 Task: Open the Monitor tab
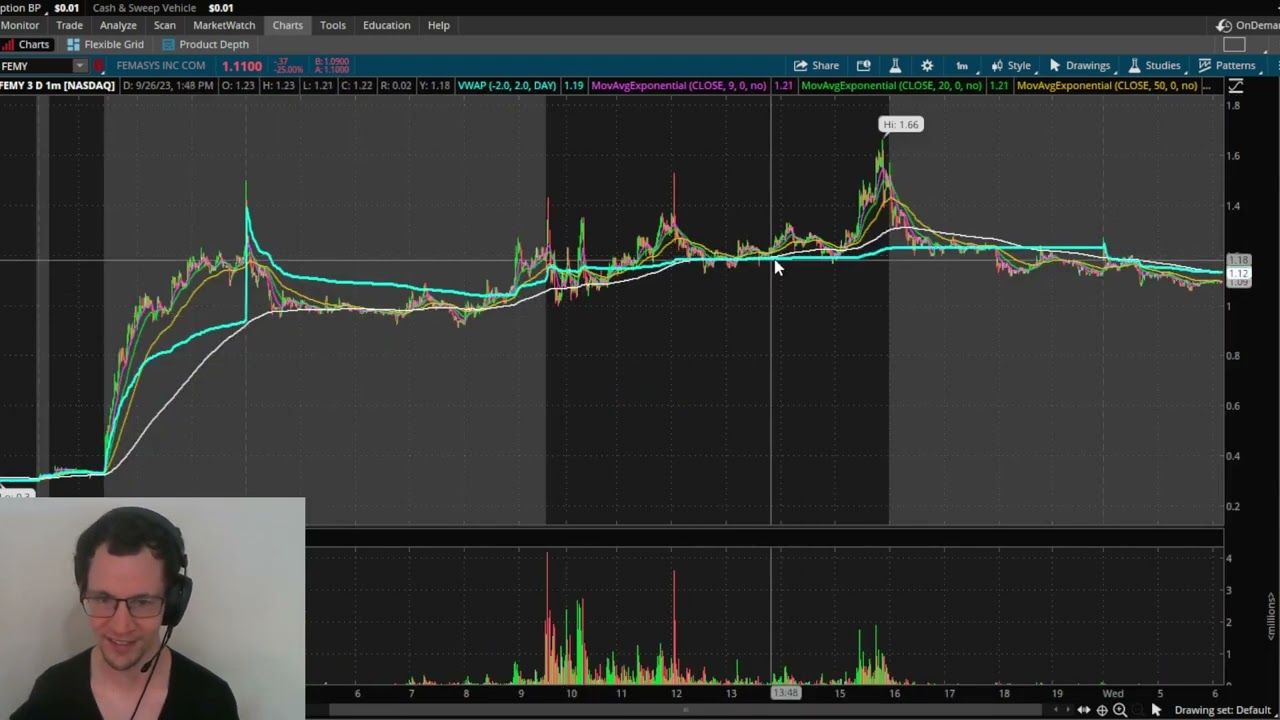click(x=20, y=25)
